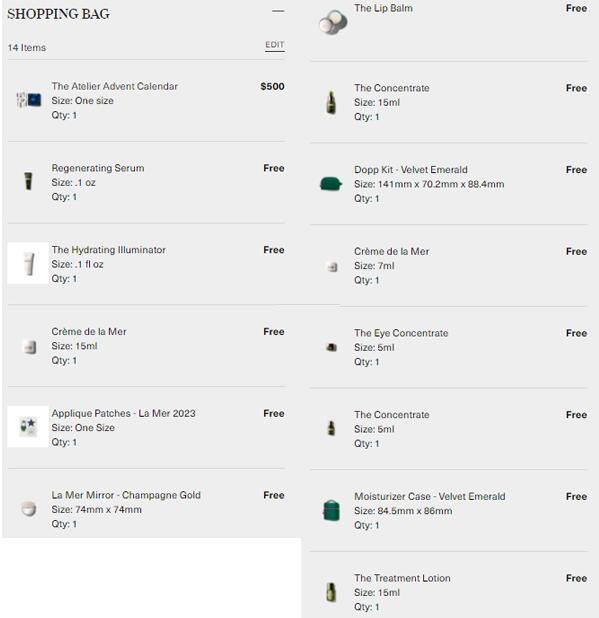This screenshot has height=618, width=599.
Task: View The Hydrating Illuminator thumbnail
Action: (28, 263)
